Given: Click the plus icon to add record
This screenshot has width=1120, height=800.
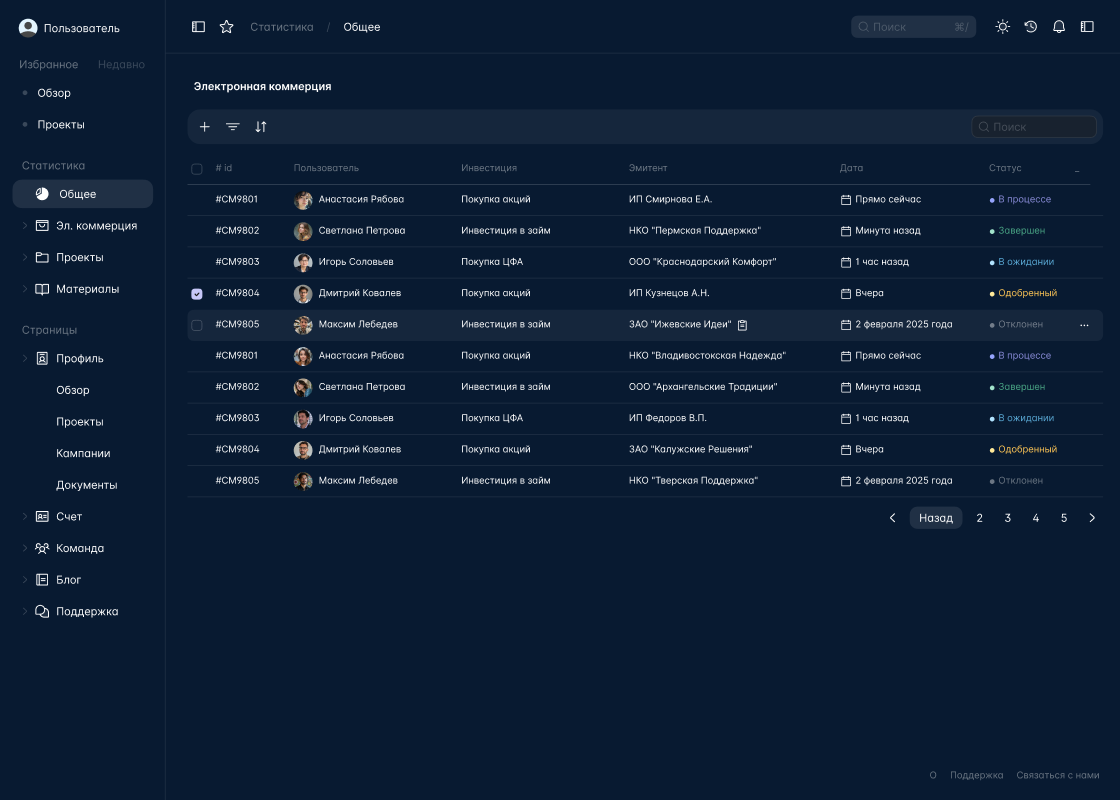Looking at the screenshot, I should 204,127.
